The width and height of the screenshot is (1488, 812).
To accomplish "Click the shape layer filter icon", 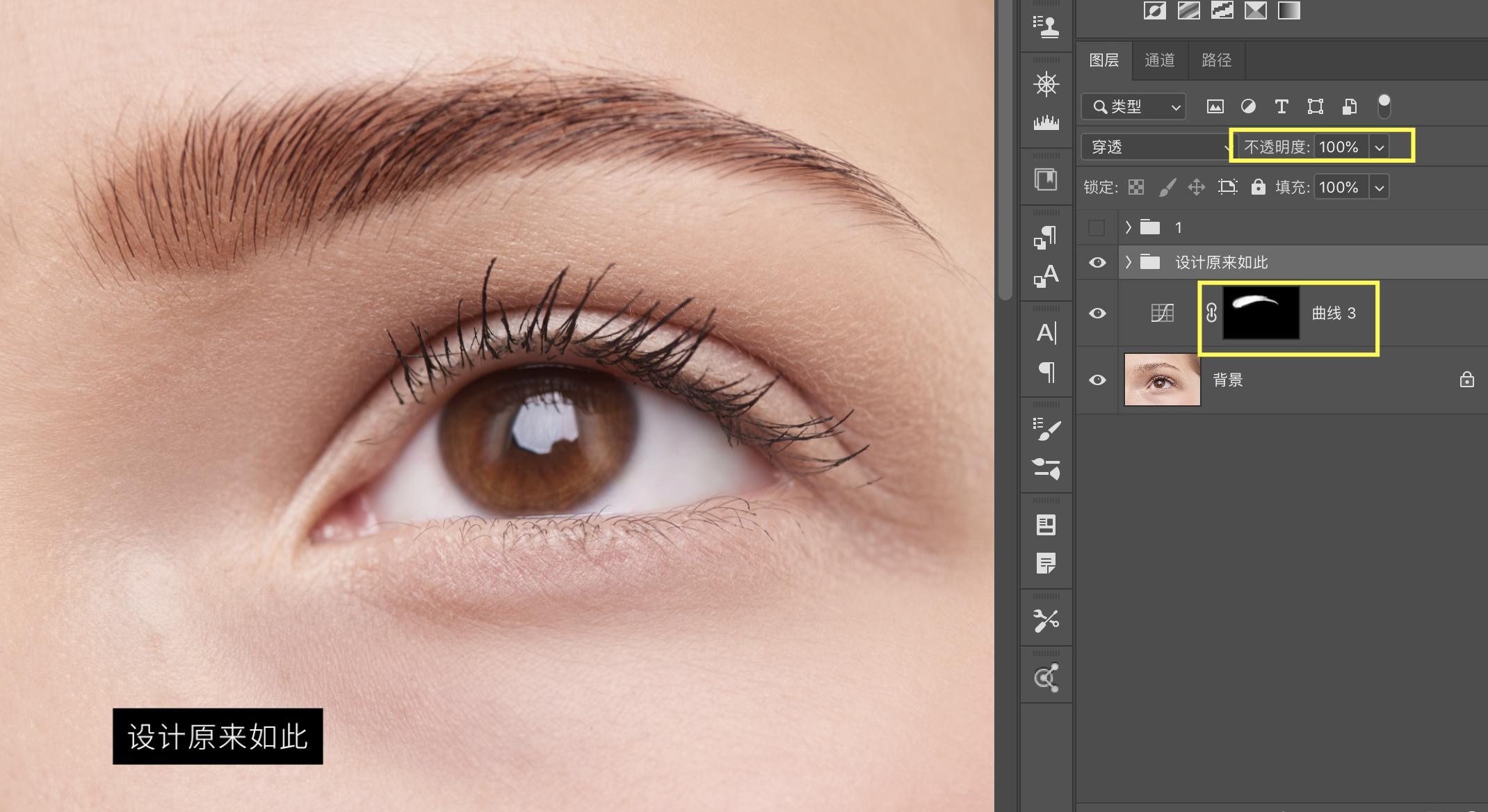I will coord(1315,106).
